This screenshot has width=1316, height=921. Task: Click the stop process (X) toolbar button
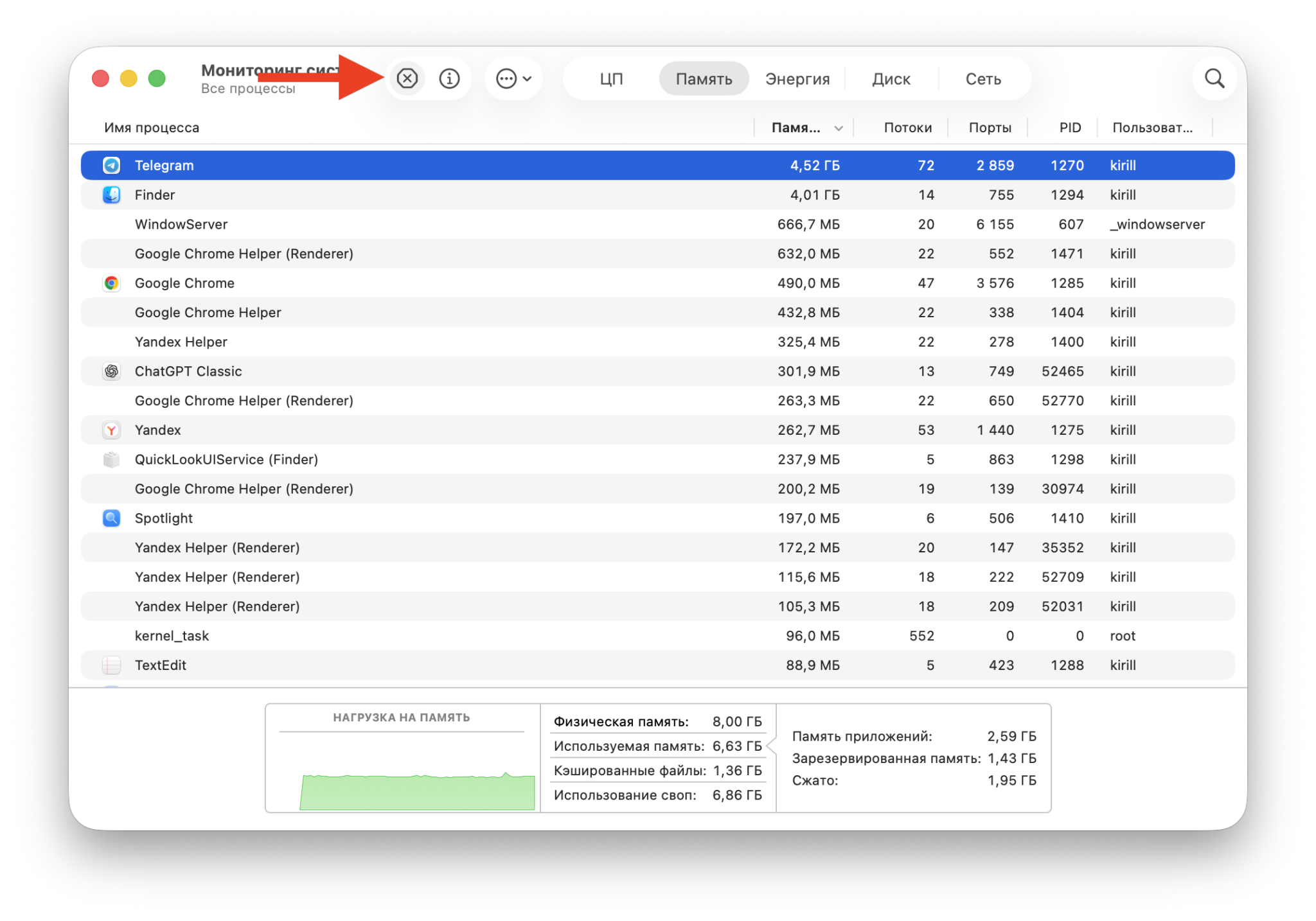tap(407, 78)
